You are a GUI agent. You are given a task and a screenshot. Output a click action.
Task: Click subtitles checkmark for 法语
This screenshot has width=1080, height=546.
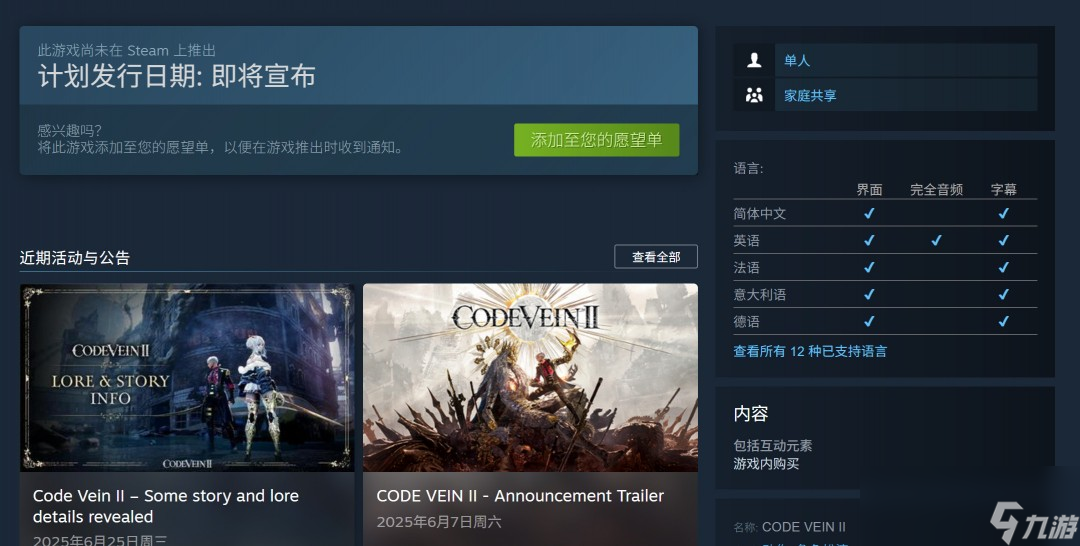click(1004, 267)
